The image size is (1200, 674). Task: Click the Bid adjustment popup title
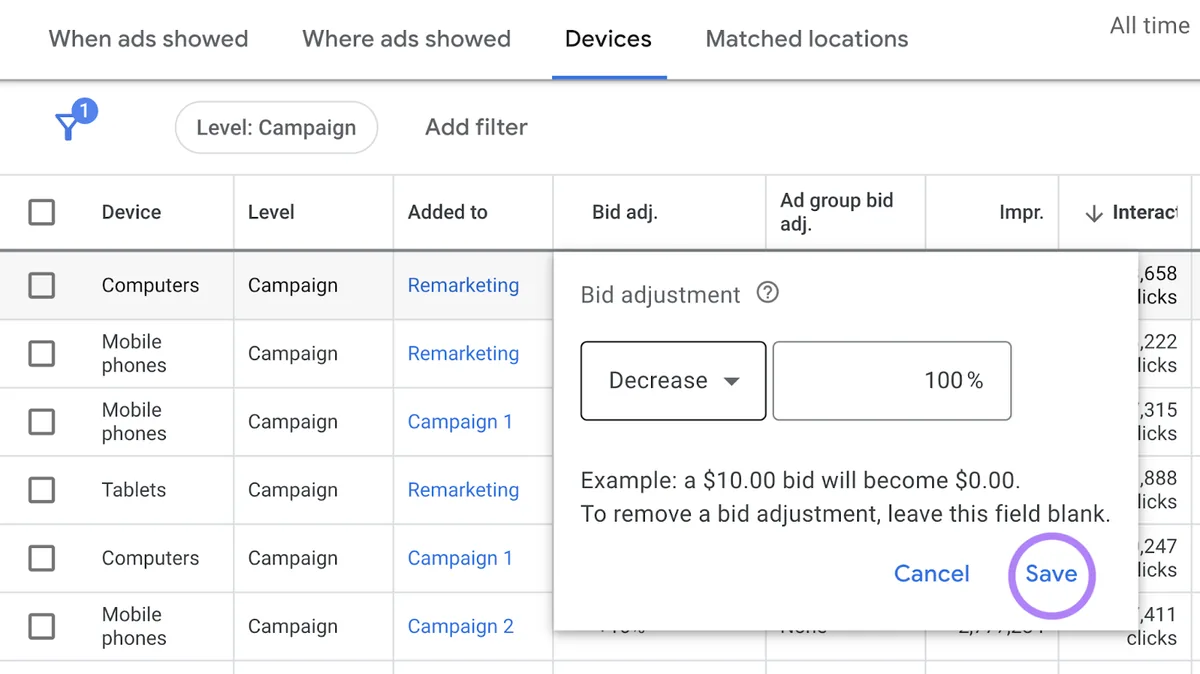point(660,295)
